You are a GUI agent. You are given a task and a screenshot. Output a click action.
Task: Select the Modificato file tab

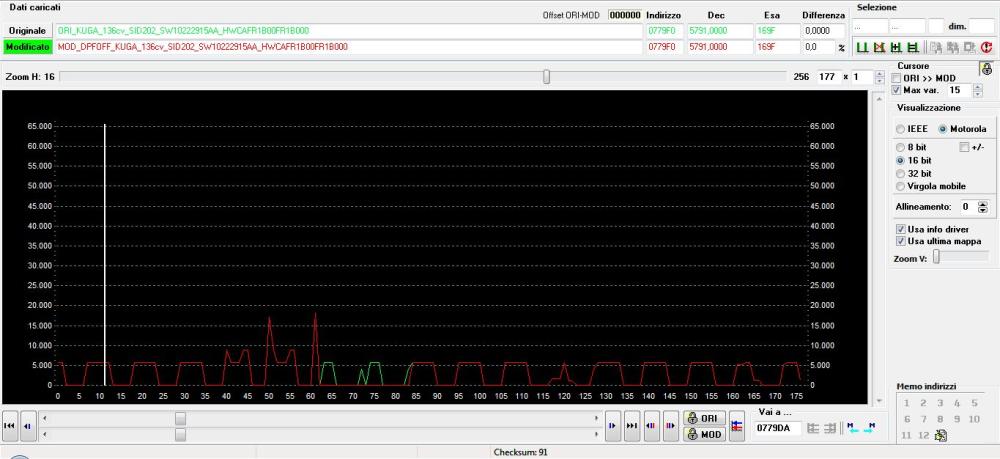point(27,47)
